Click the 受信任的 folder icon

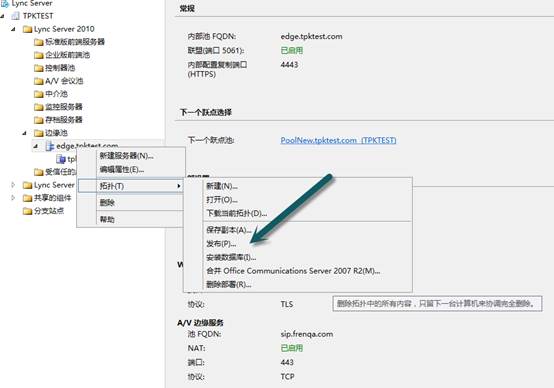tap(39, 172)
